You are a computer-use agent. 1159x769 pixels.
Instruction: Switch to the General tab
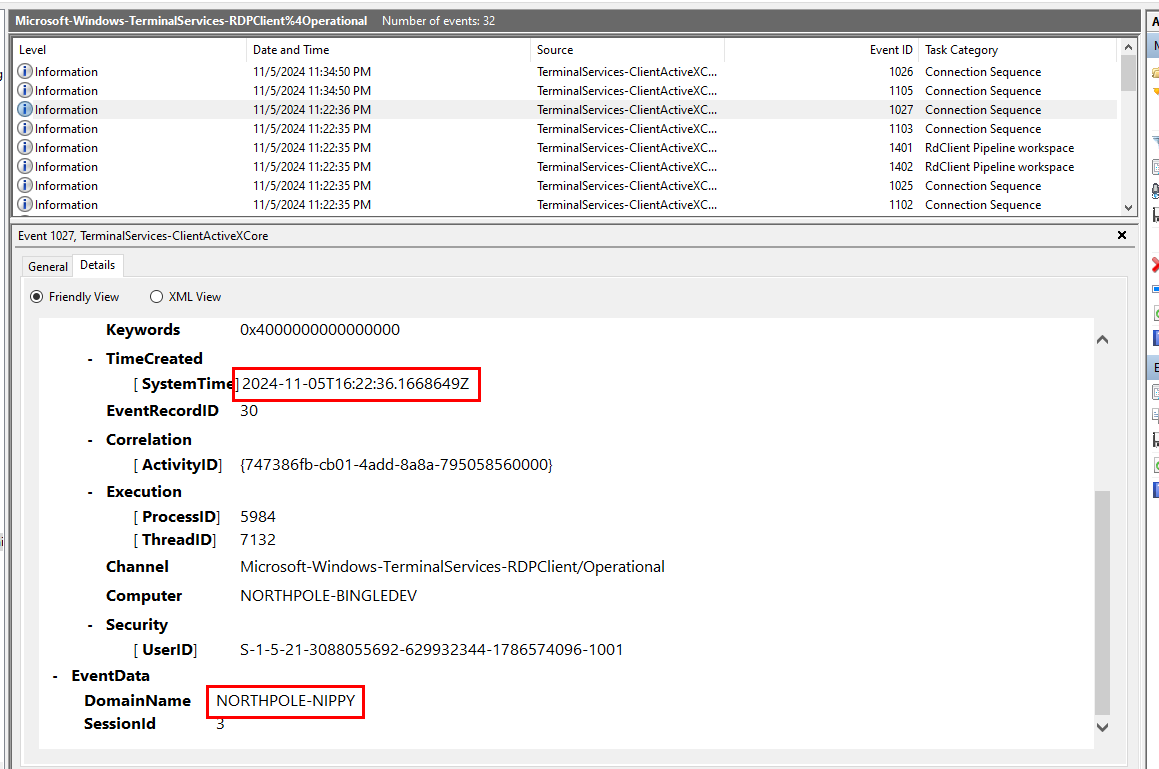point(48,266)
